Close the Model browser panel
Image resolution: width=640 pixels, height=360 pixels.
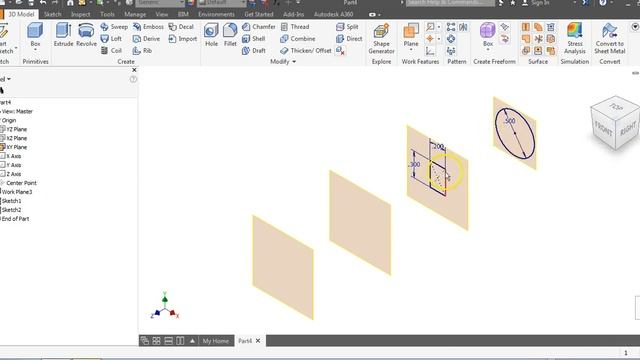[x=134, y=70]
